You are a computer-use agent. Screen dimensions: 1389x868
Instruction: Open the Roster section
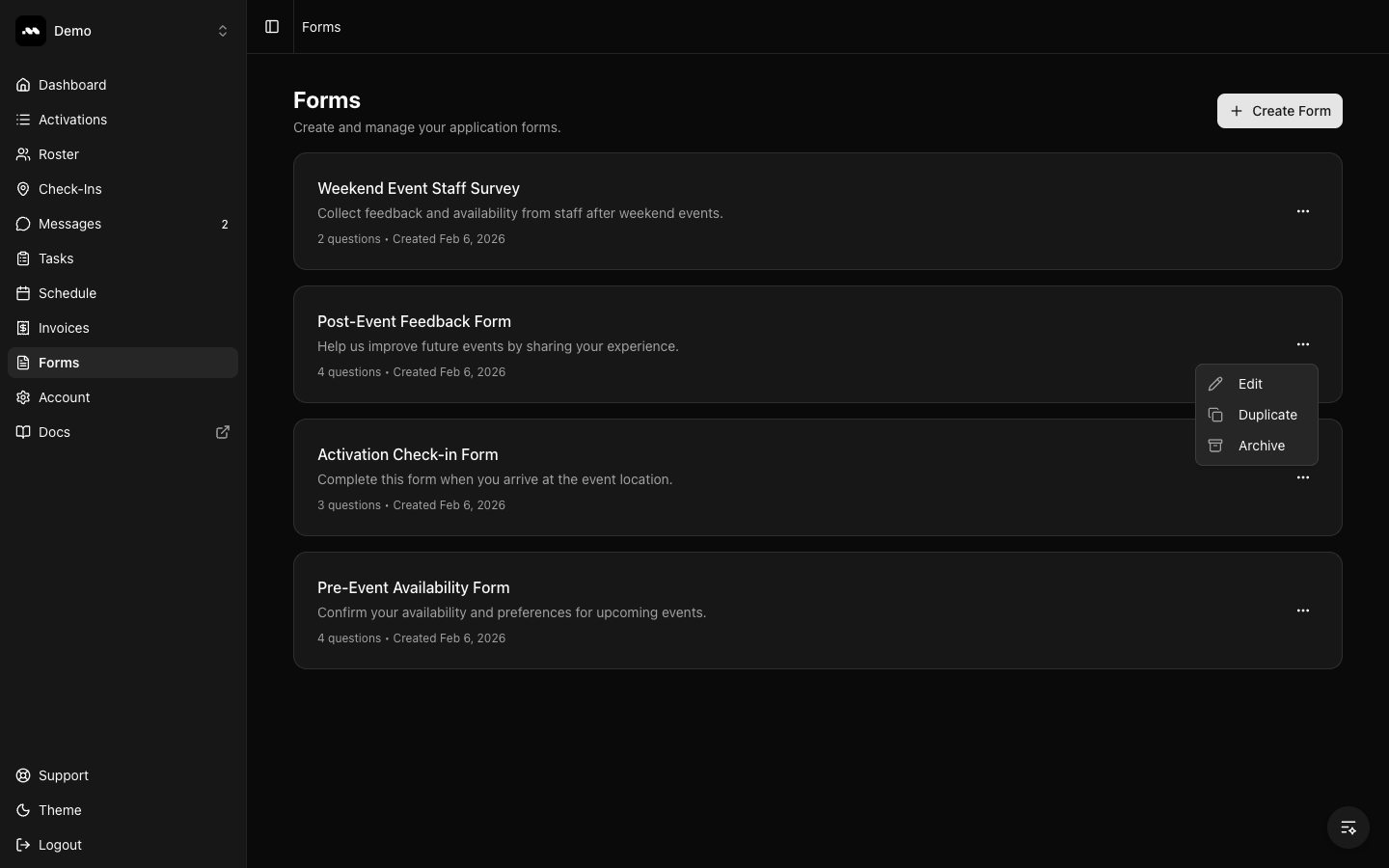click(x=59, y=154)
